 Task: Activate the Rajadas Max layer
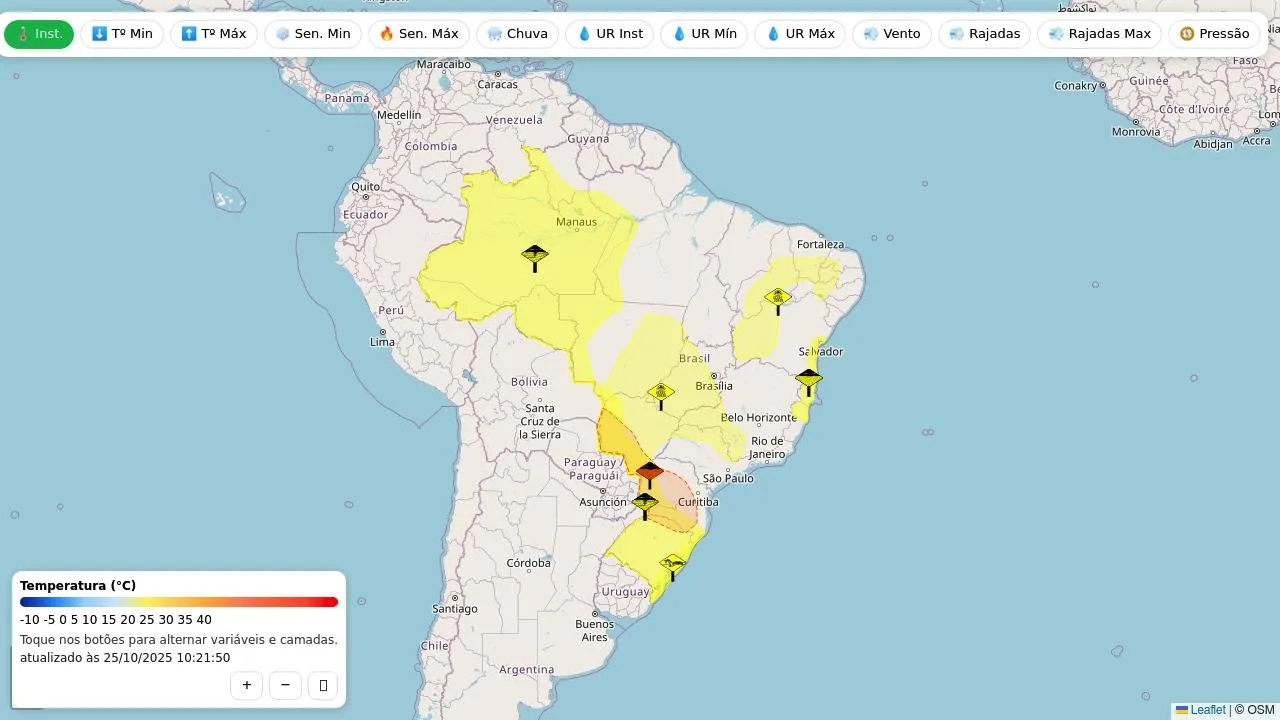click(x=1099, y=34)
